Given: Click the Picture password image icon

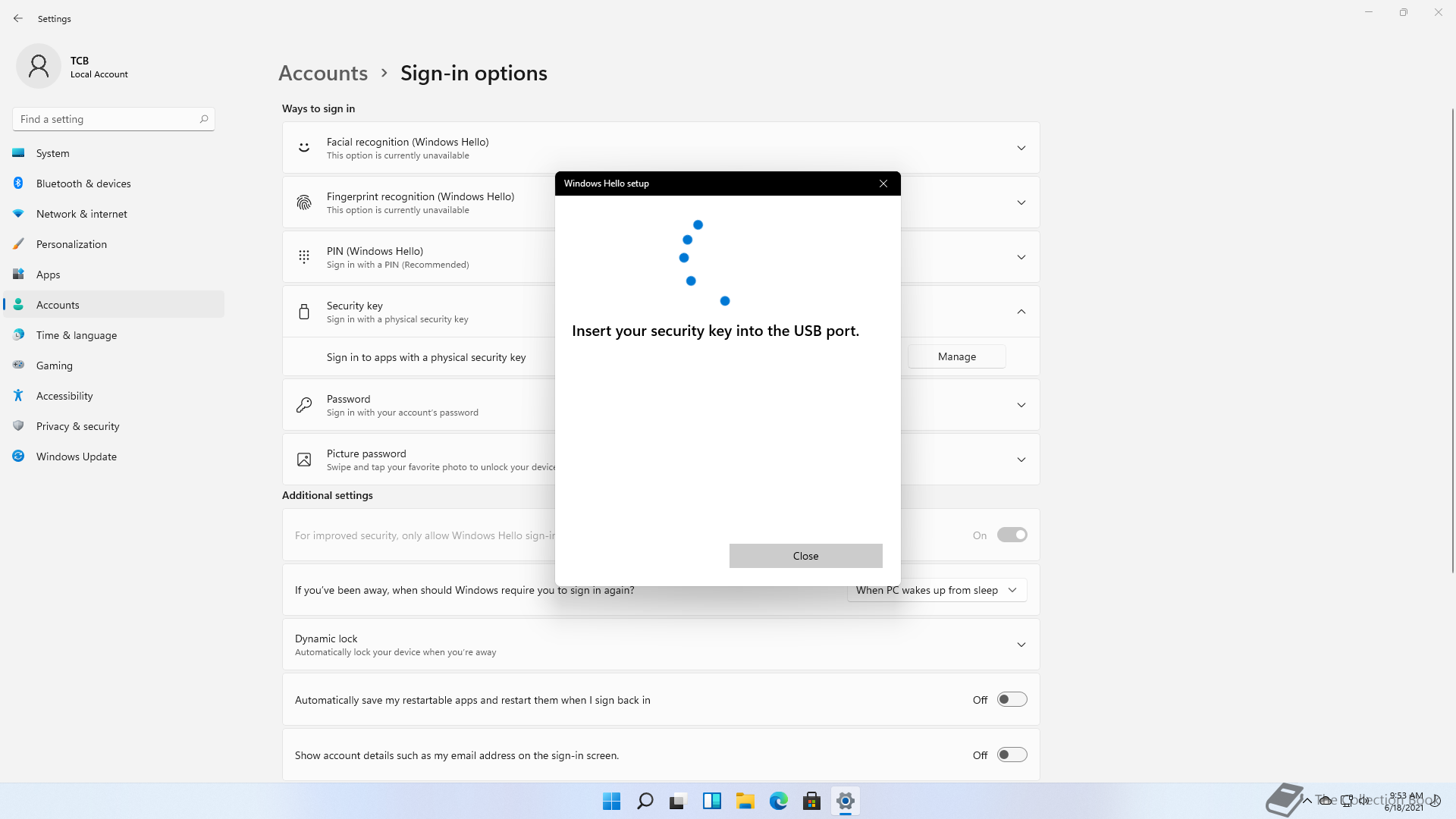Looking at the screenshot, I should [304, 460].
